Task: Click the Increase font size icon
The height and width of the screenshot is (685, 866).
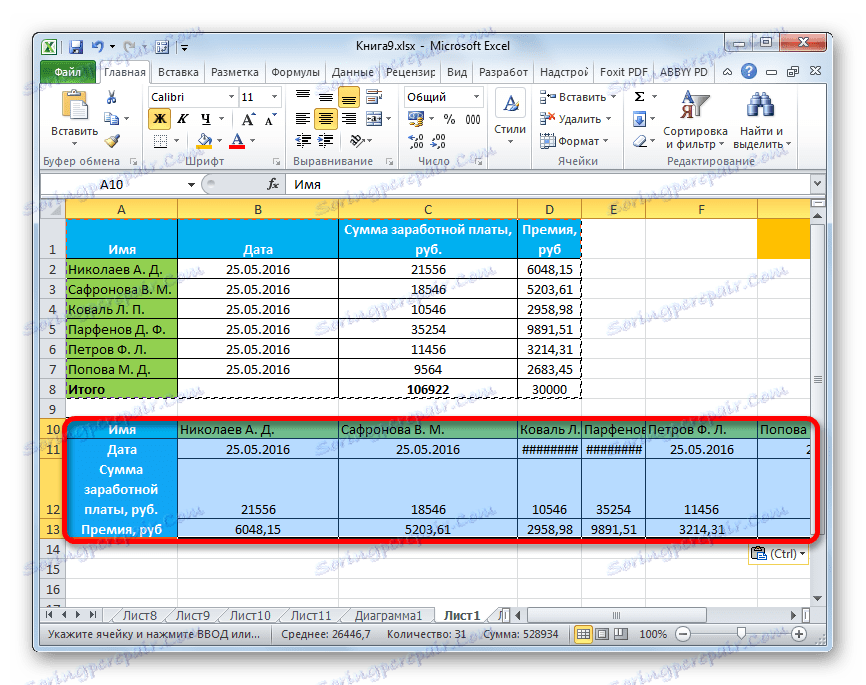Action: (249, 118)
